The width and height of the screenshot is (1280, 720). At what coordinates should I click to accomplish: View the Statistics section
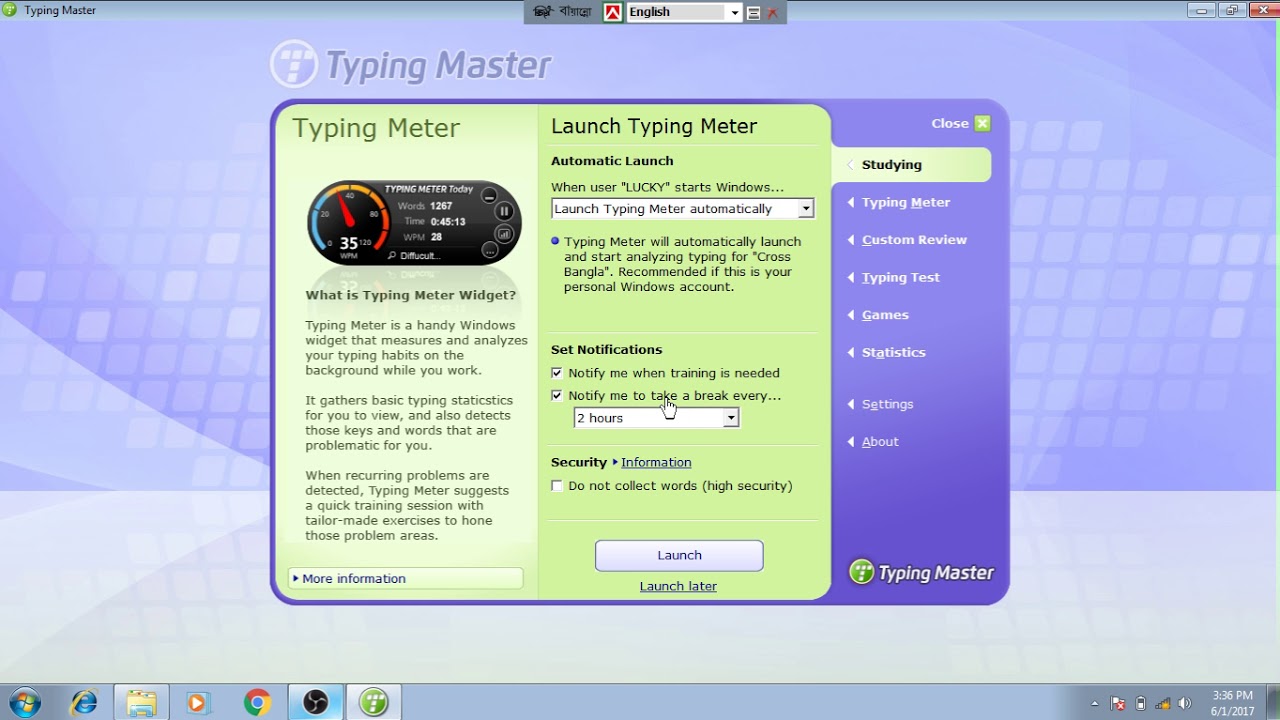(893, 352)
